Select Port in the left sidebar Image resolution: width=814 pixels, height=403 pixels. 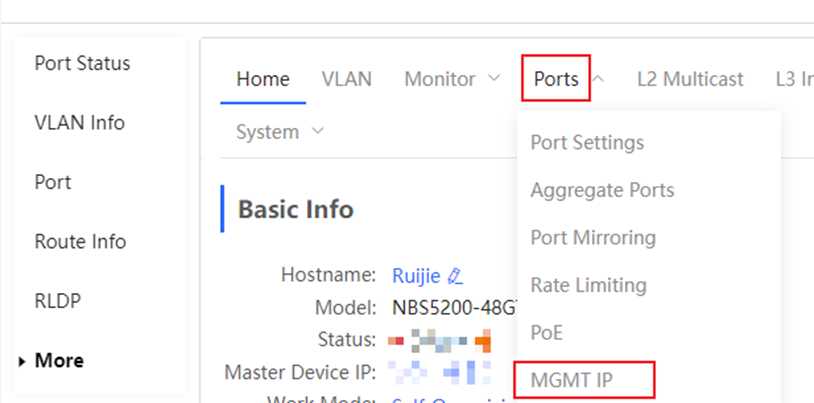click(x=53, y=182)
